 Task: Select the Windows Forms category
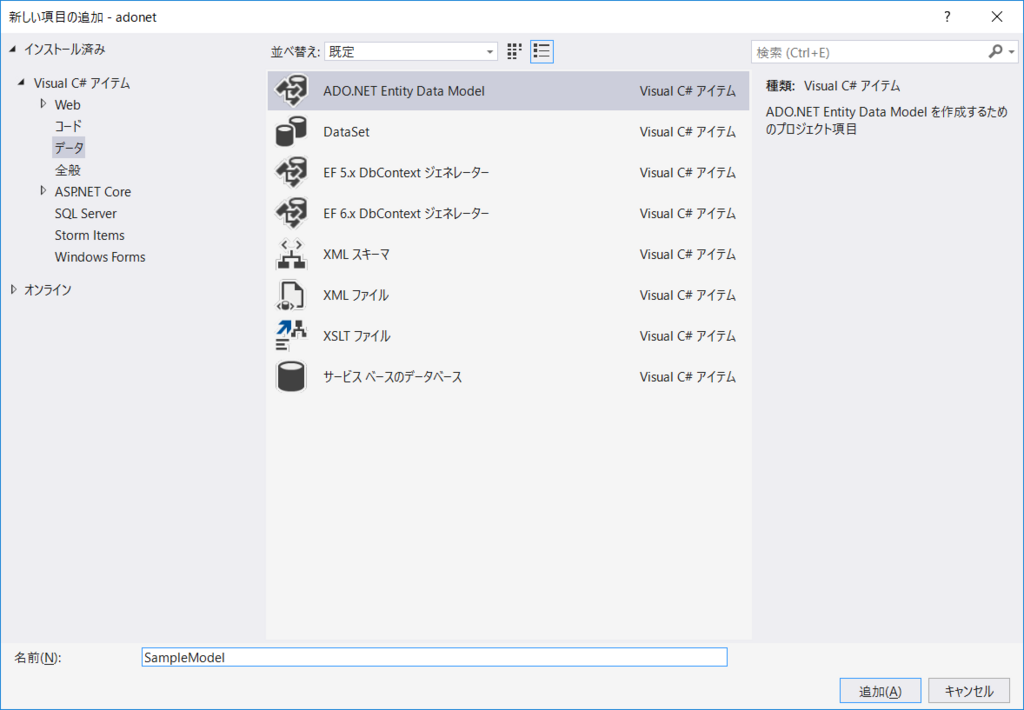tap(100, 257)
